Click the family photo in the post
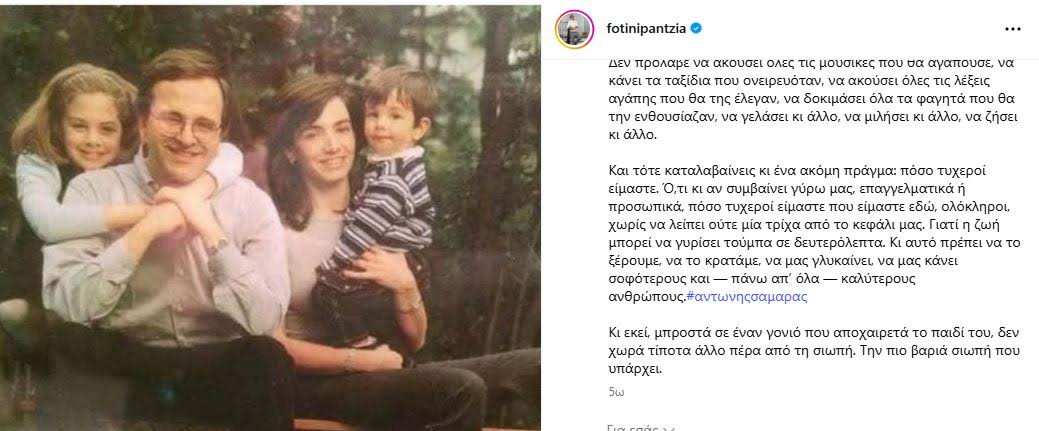The image size is (1039, 431). pyautogui.click(x=270, y=217)
